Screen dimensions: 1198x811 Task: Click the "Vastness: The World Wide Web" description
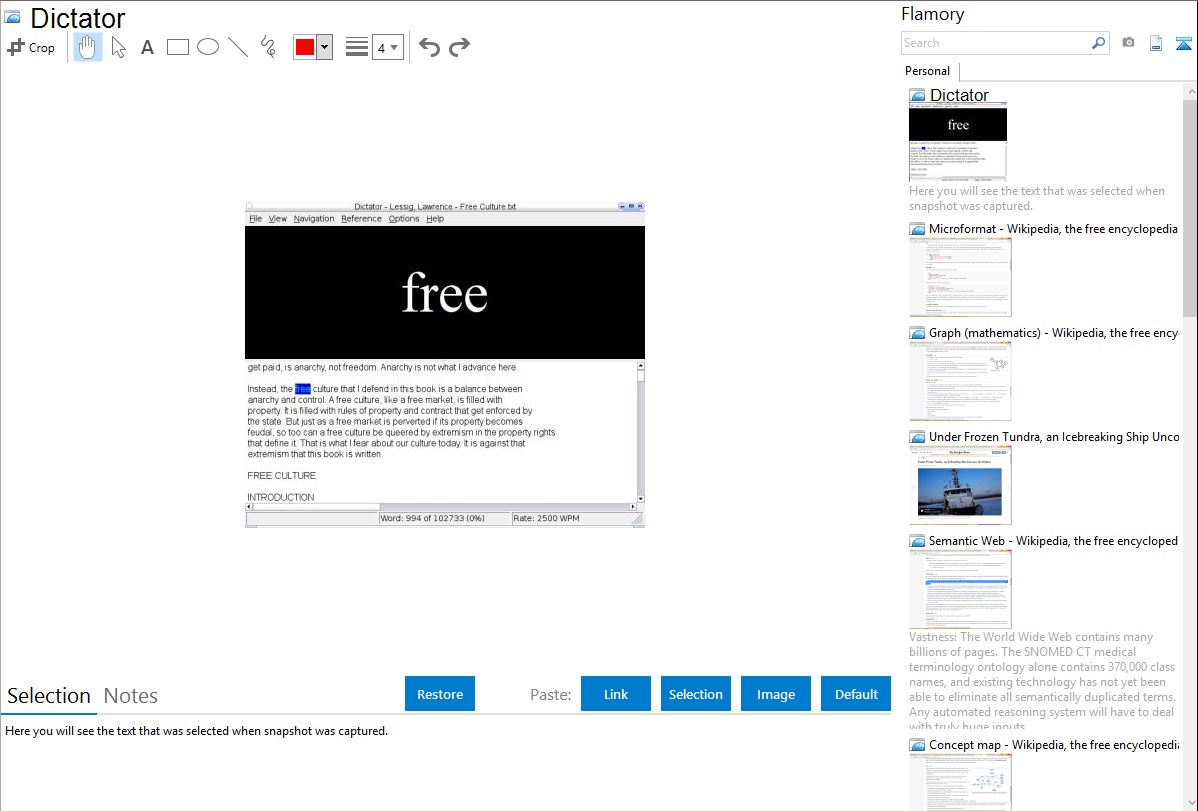(x=1042, y=681)
